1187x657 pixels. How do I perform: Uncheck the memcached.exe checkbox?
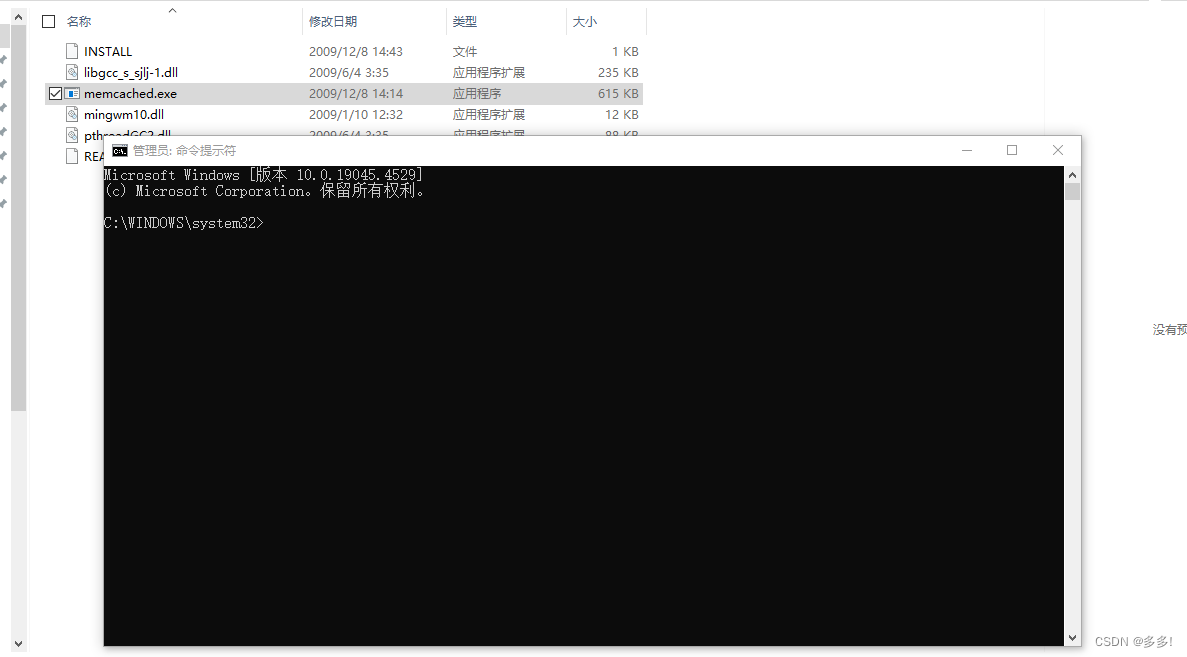[55, 93]
